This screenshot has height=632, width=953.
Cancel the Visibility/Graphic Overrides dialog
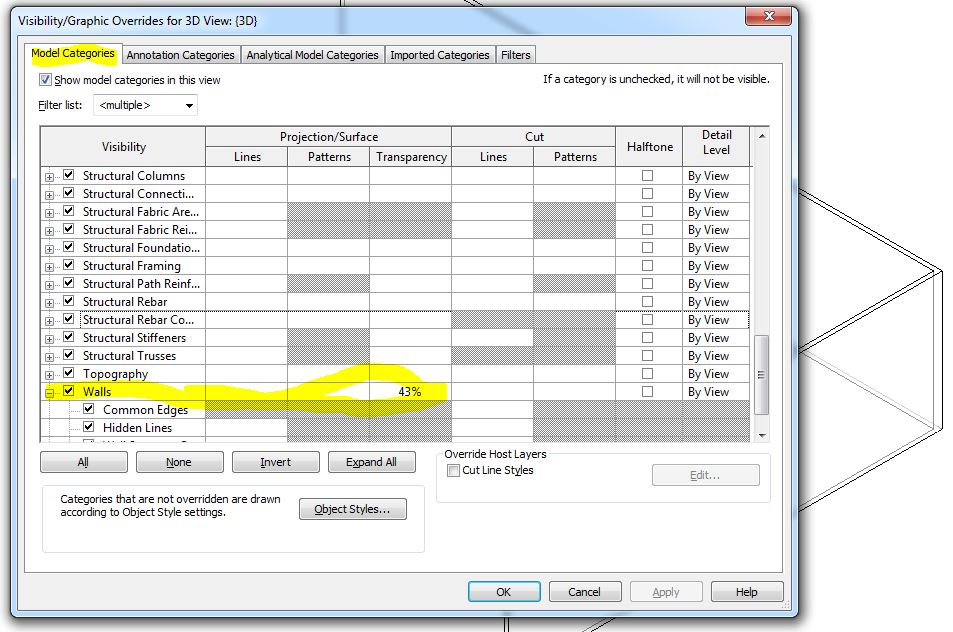[x=585, y=592]
